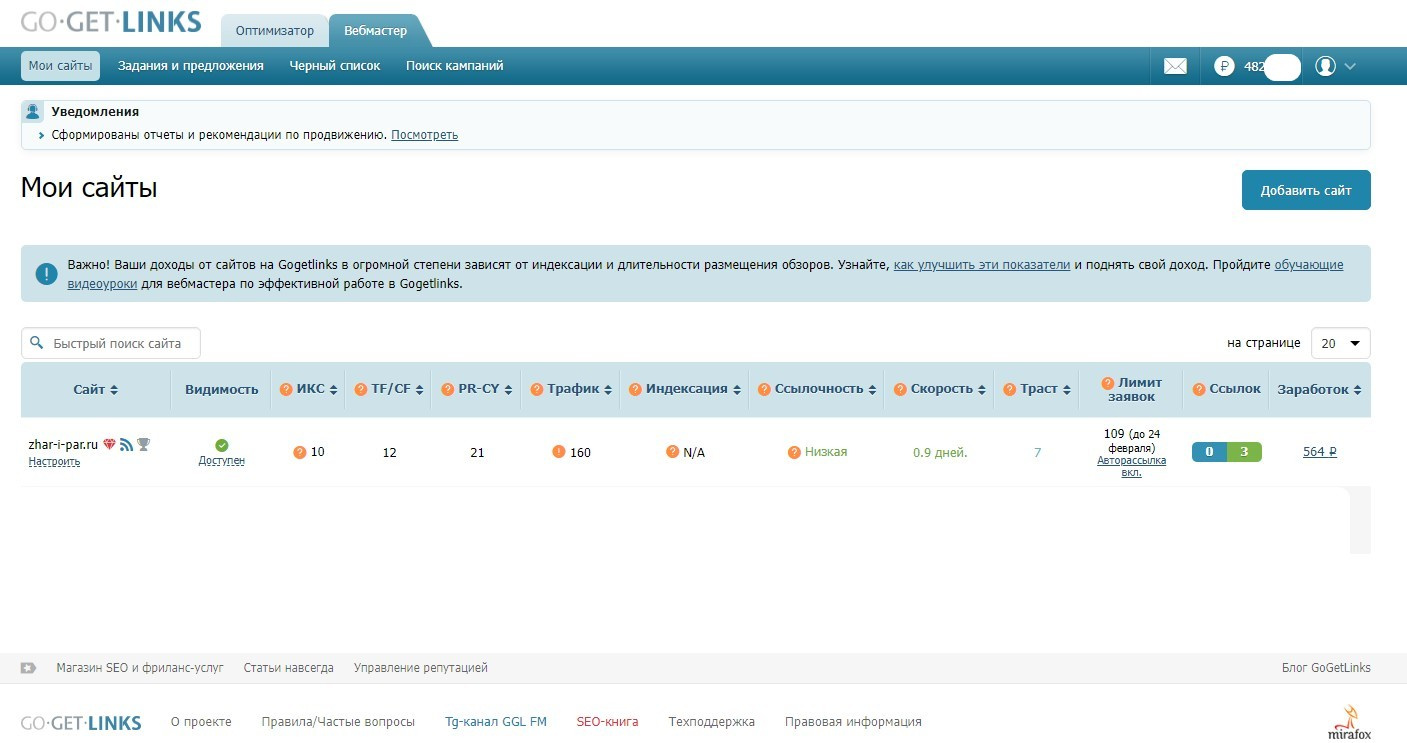The height and width of the screenshot is (743, 1407).
Task: Click the help icon next to ИКС
Action: 286,389
